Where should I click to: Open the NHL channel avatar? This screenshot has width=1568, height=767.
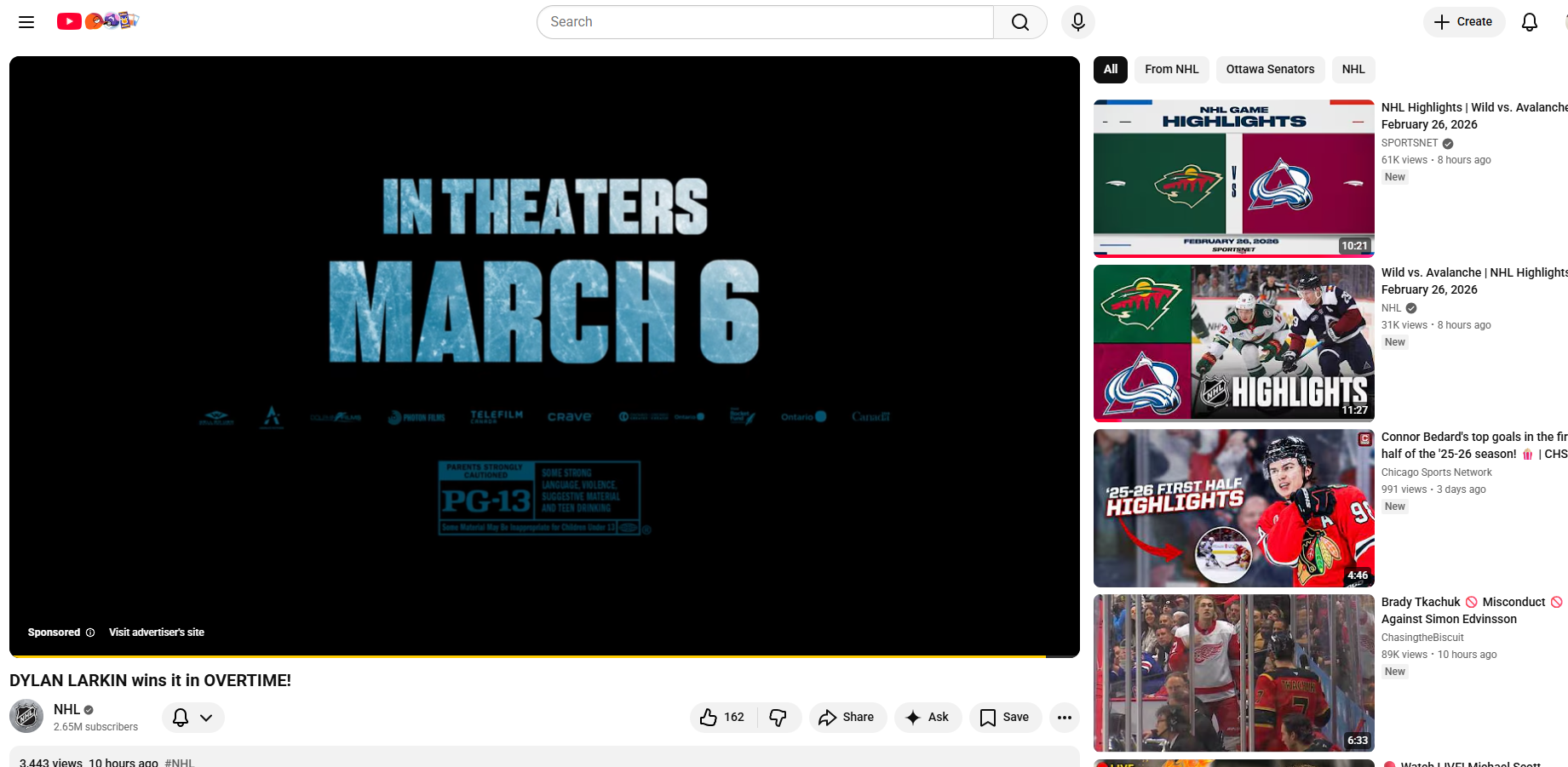click(x=26, y=717)
